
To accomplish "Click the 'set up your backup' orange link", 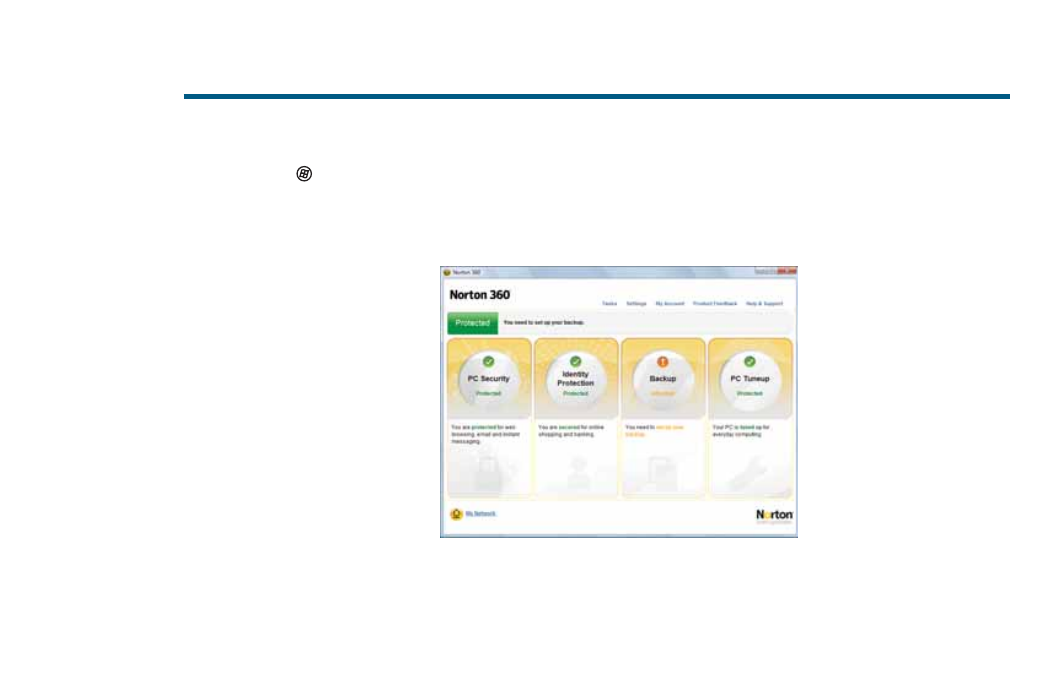I will click(x=654, y=431).
